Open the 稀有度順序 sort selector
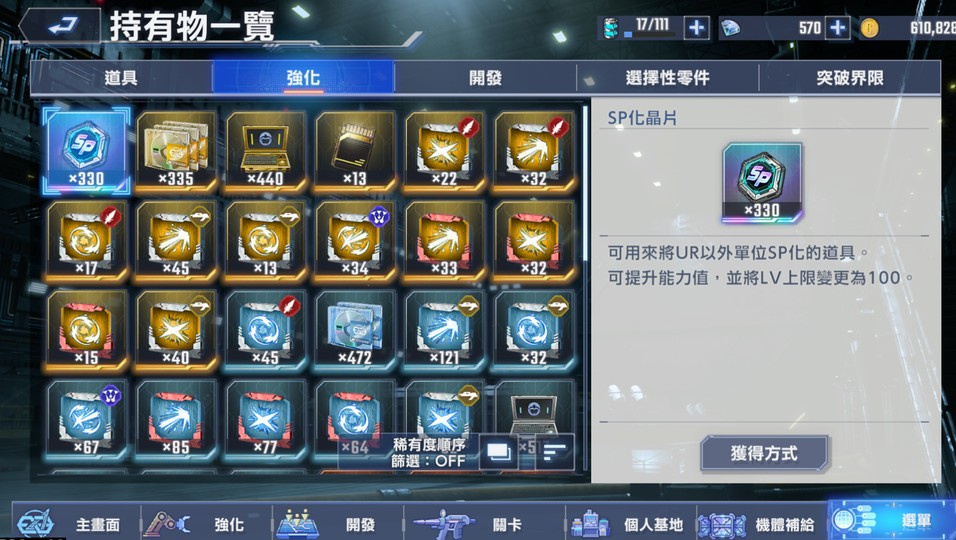This screenshot has width=956, height=540. pos(429,445)
